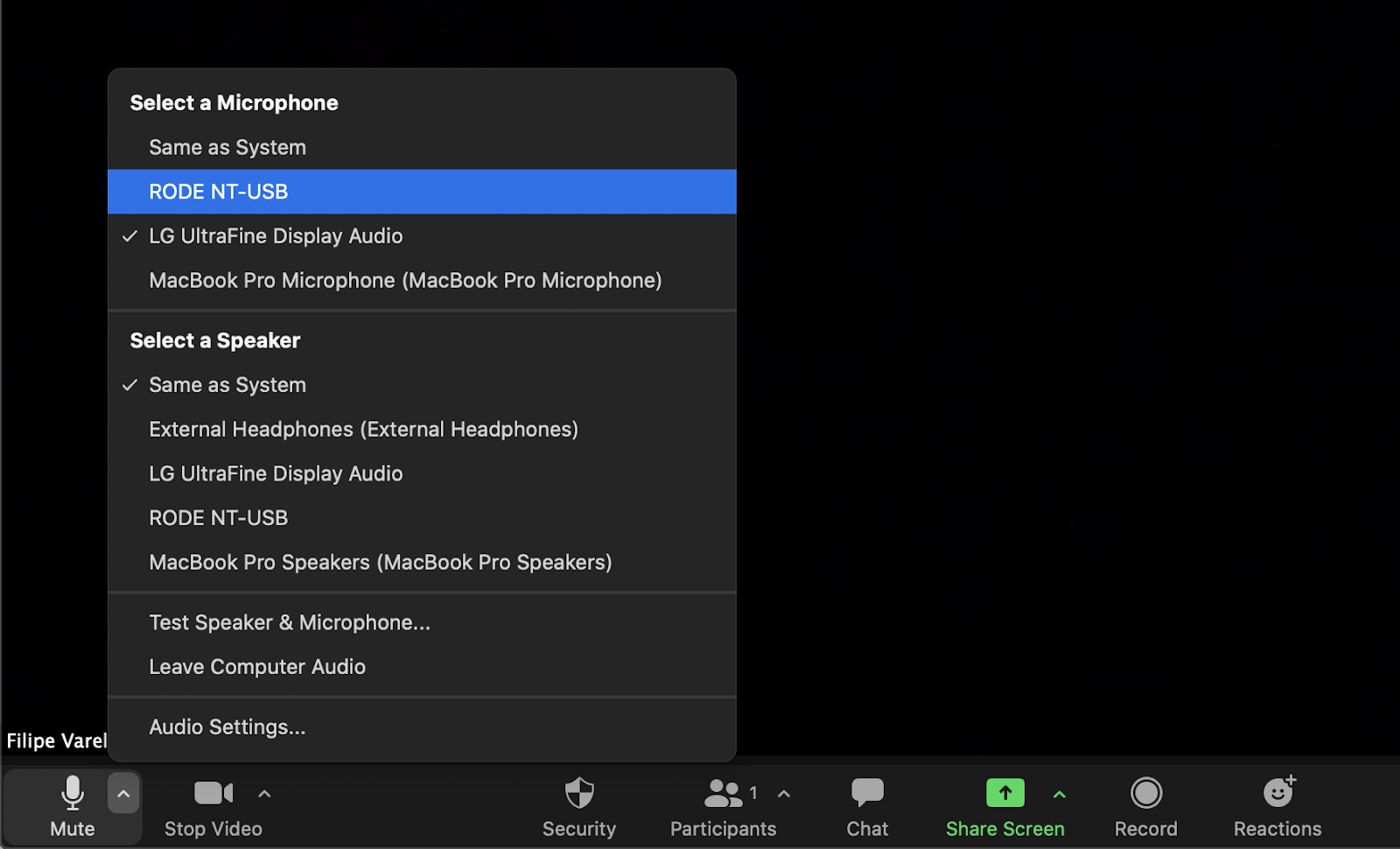
Task: Open the Chat bubble icon
Action: pos(867,794)
